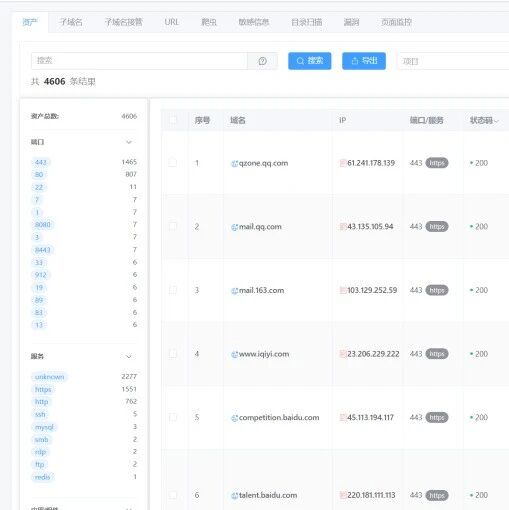Click the site icon before mail.qq.com

click(x=235, y=227)
